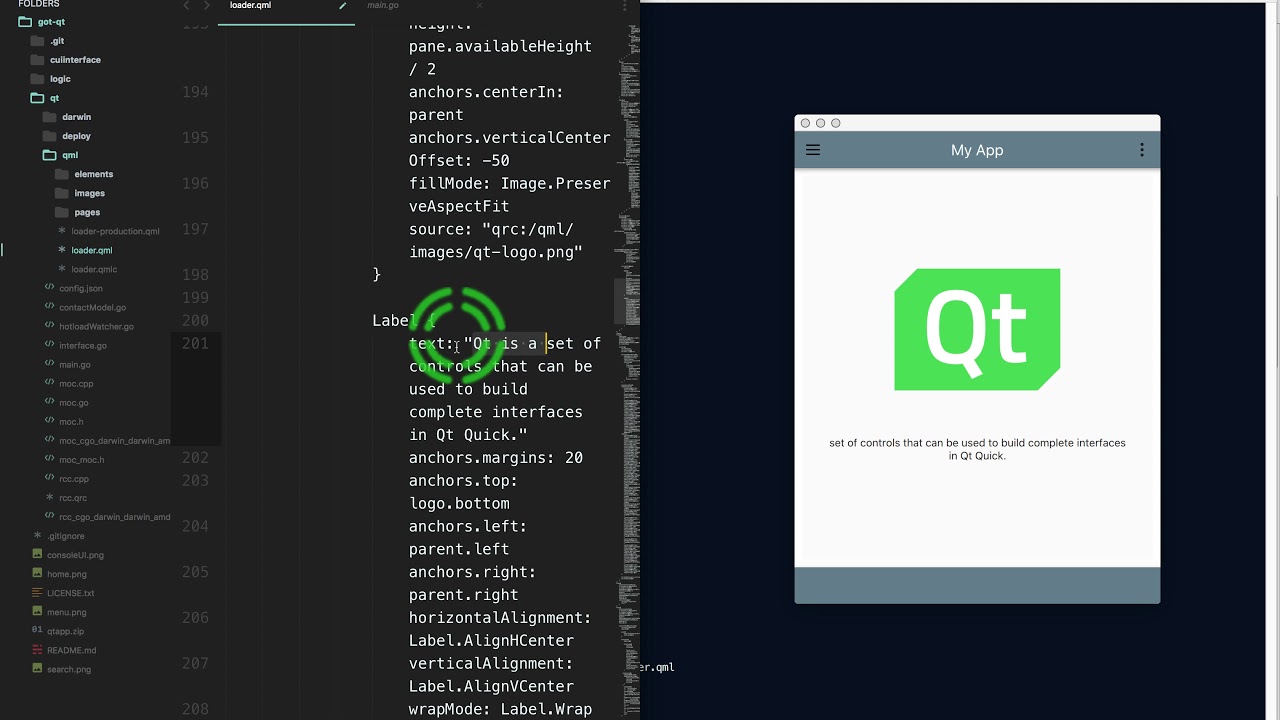
Task: Click the image icon beside home.png
Action: [x=37, y=573]
